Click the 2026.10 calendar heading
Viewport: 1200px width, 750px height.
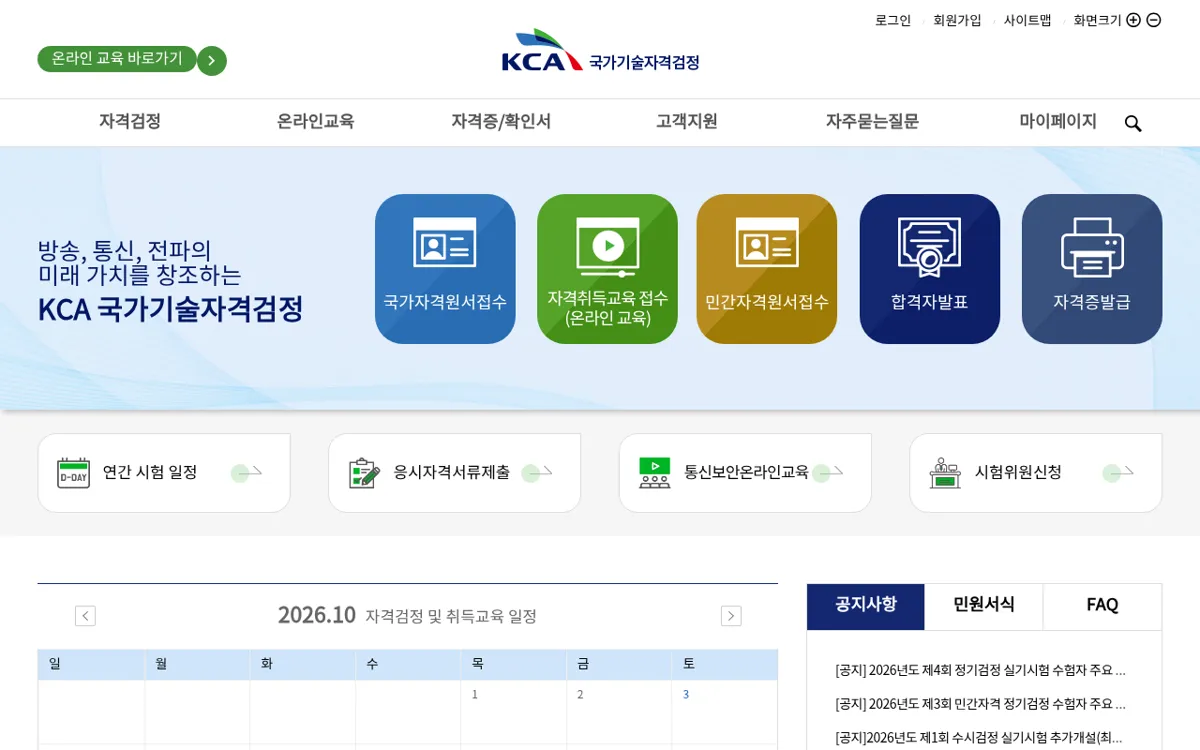[316, 615]
